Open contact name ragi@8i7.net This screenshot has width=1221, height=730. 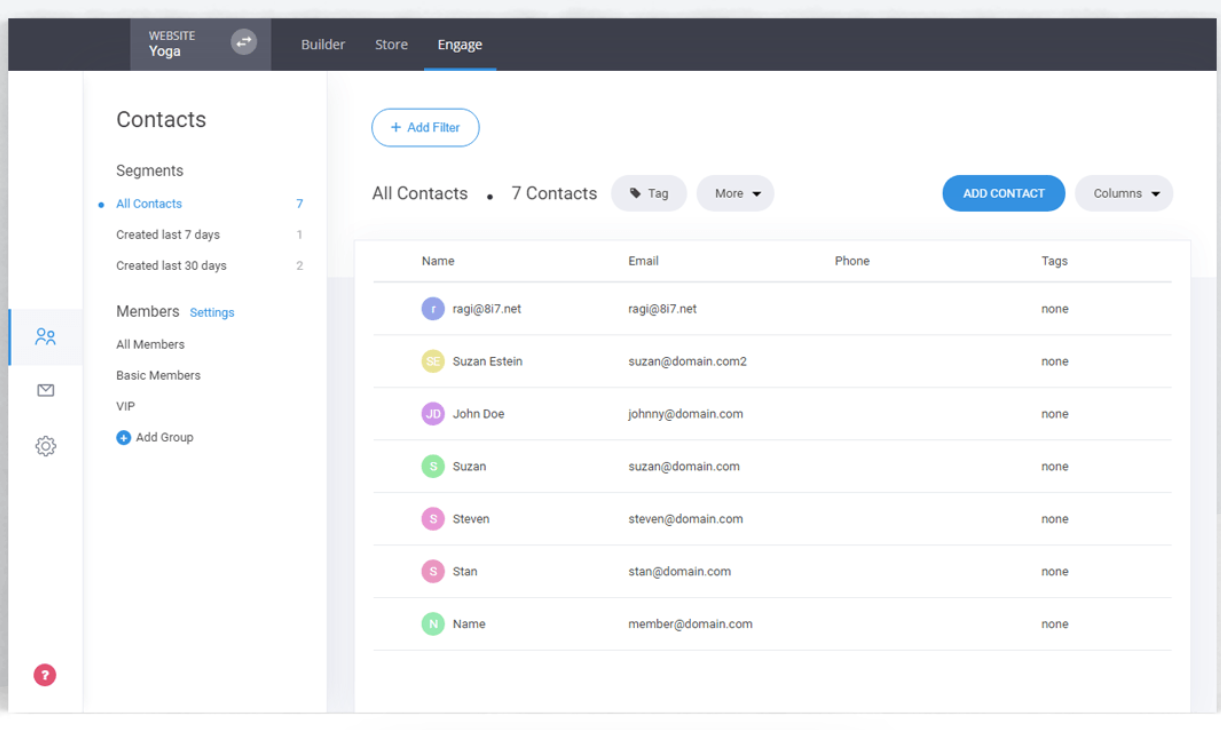tap(487, 309)
